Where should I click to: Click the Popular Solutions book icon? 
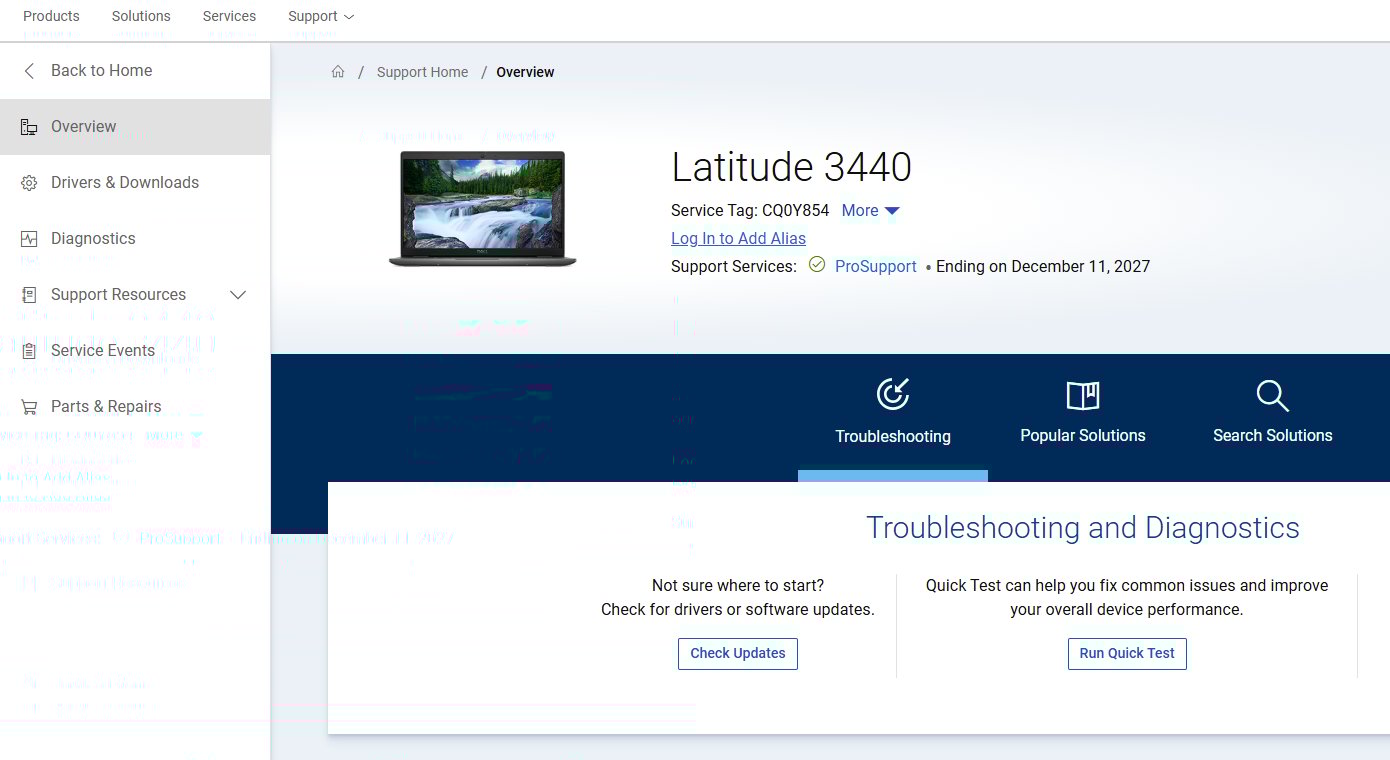pos(1083,396)
